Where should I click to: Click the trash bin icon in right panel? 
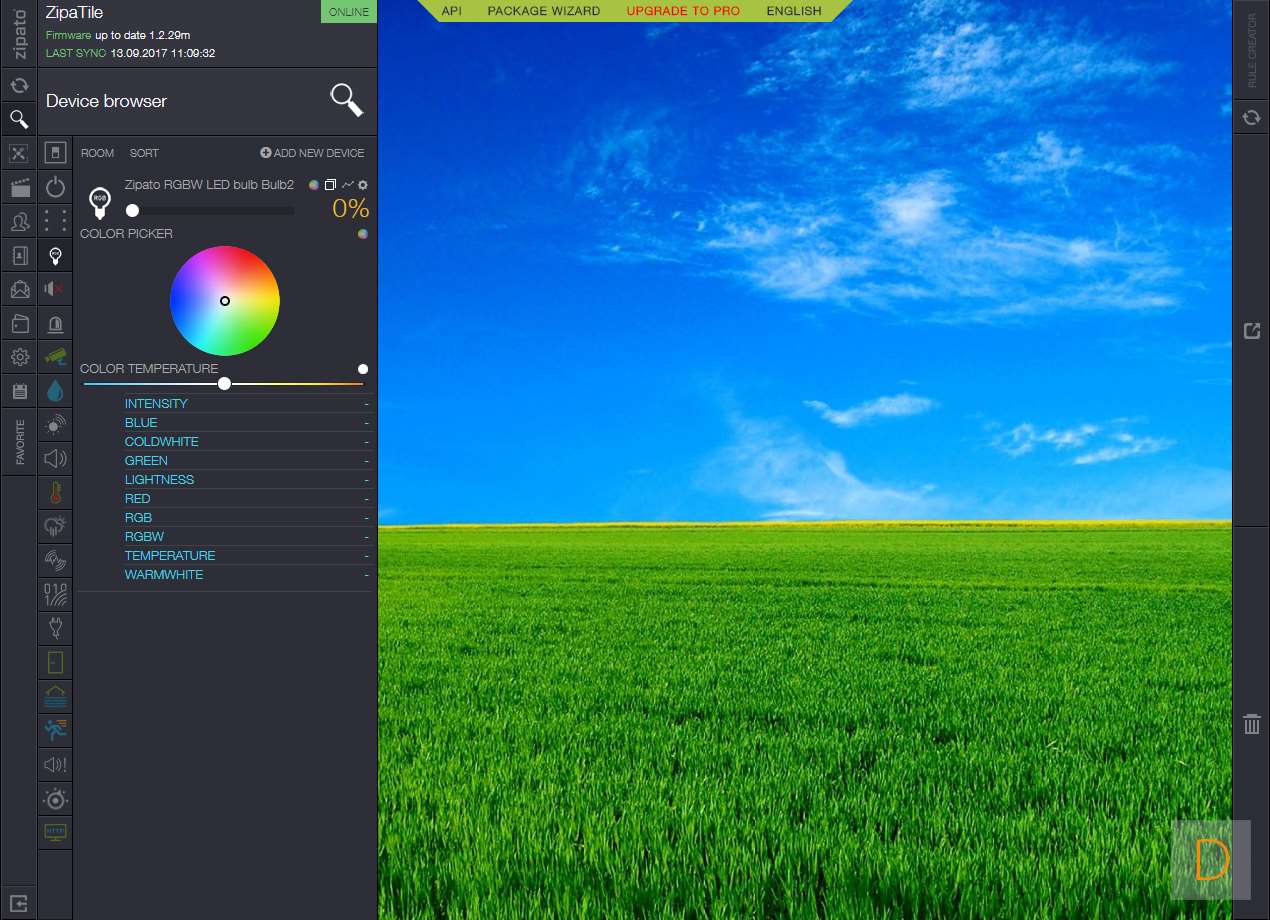click(1251, 723)
